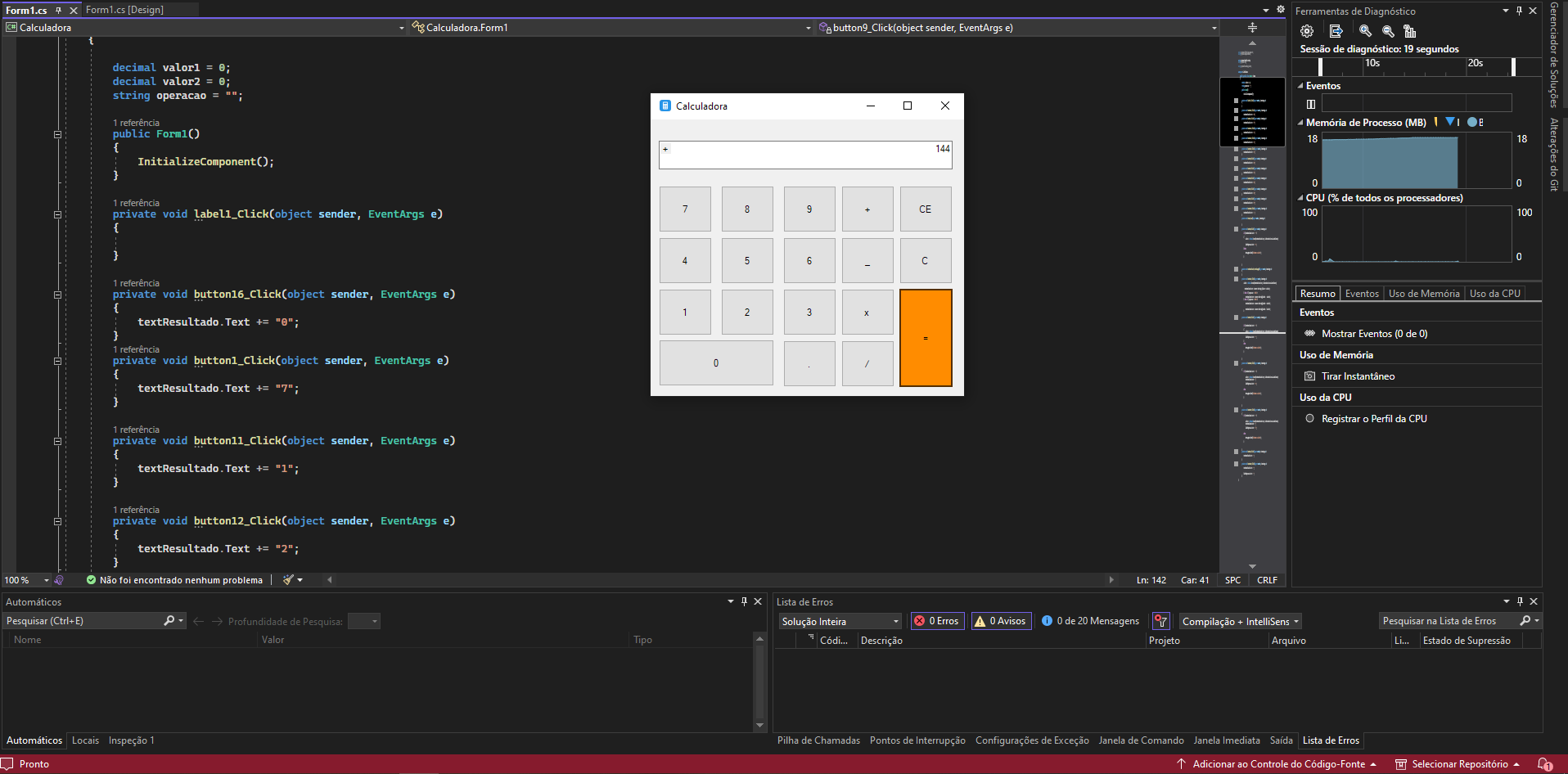Viewport: 1568px width, 774px height.
Task: Open Diagnostic Tools settings gear icon
Action: pyautogui.click(x=1306, y=31)
